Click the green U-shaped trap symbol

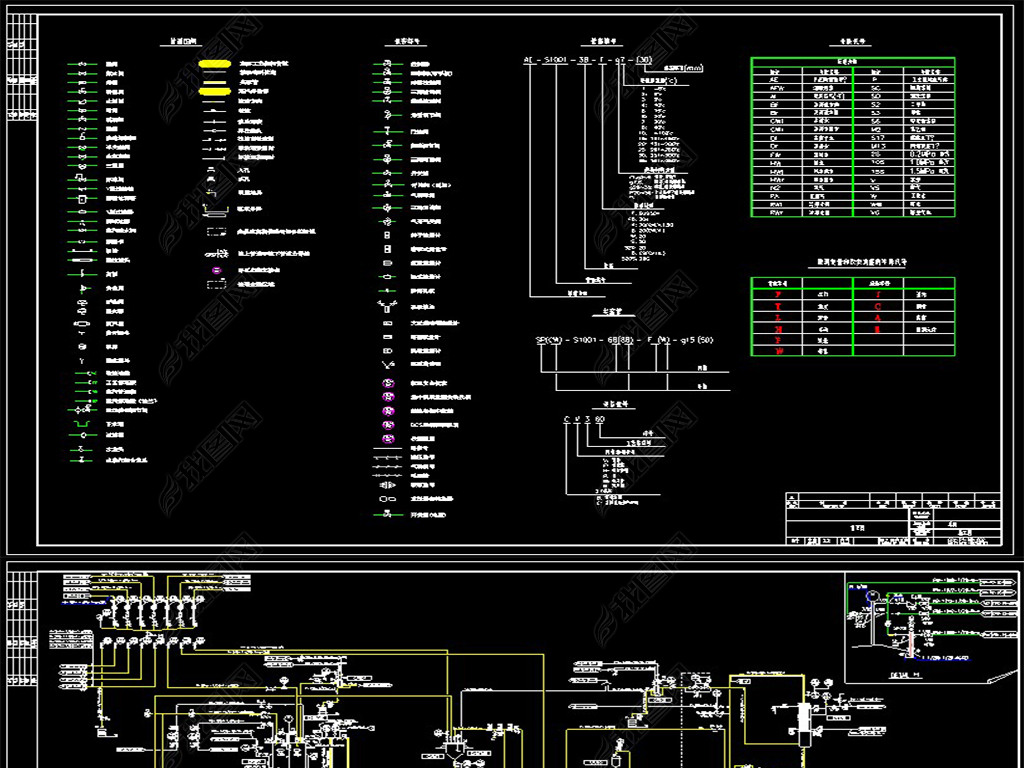(x=82, y=424)
